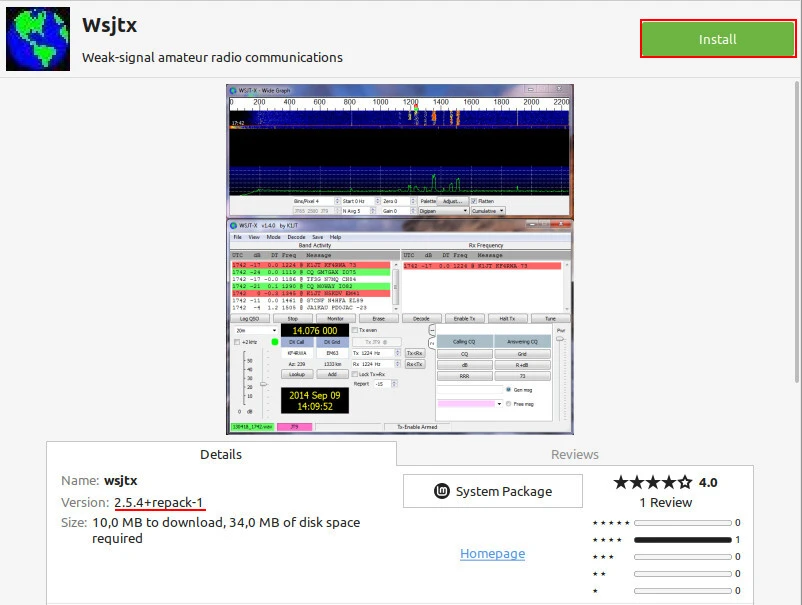Image resolution: width=802 pixels, height=605 pixels.
Task: Click the Tx<Rx button in the screenshot
Action: pyautogui.click(x=416, y=353)
